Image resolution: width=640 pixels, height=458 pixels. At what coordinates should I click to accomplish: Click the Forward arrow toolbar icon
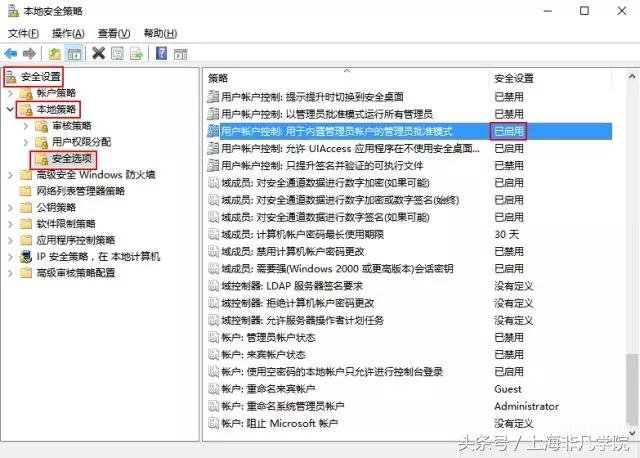pos(29,53)
